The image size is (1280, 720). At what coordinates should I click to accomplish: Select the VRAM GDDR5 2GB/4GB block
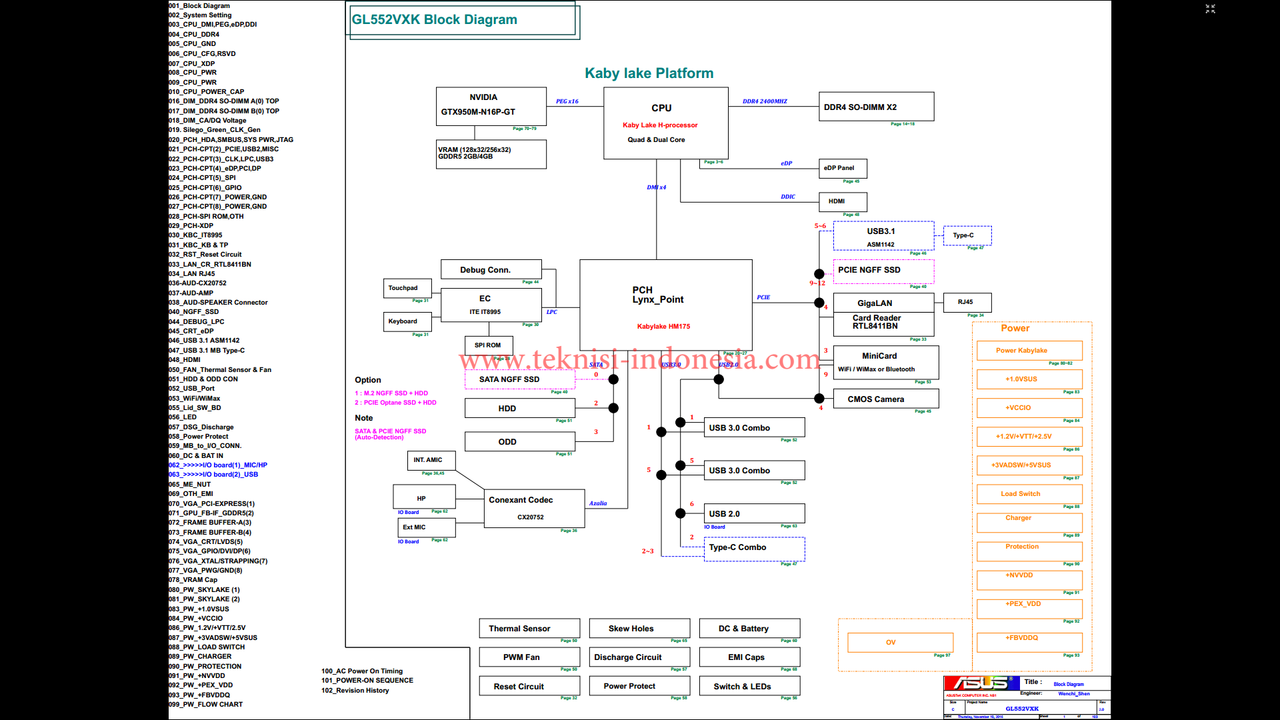click(x=492, y=154)
